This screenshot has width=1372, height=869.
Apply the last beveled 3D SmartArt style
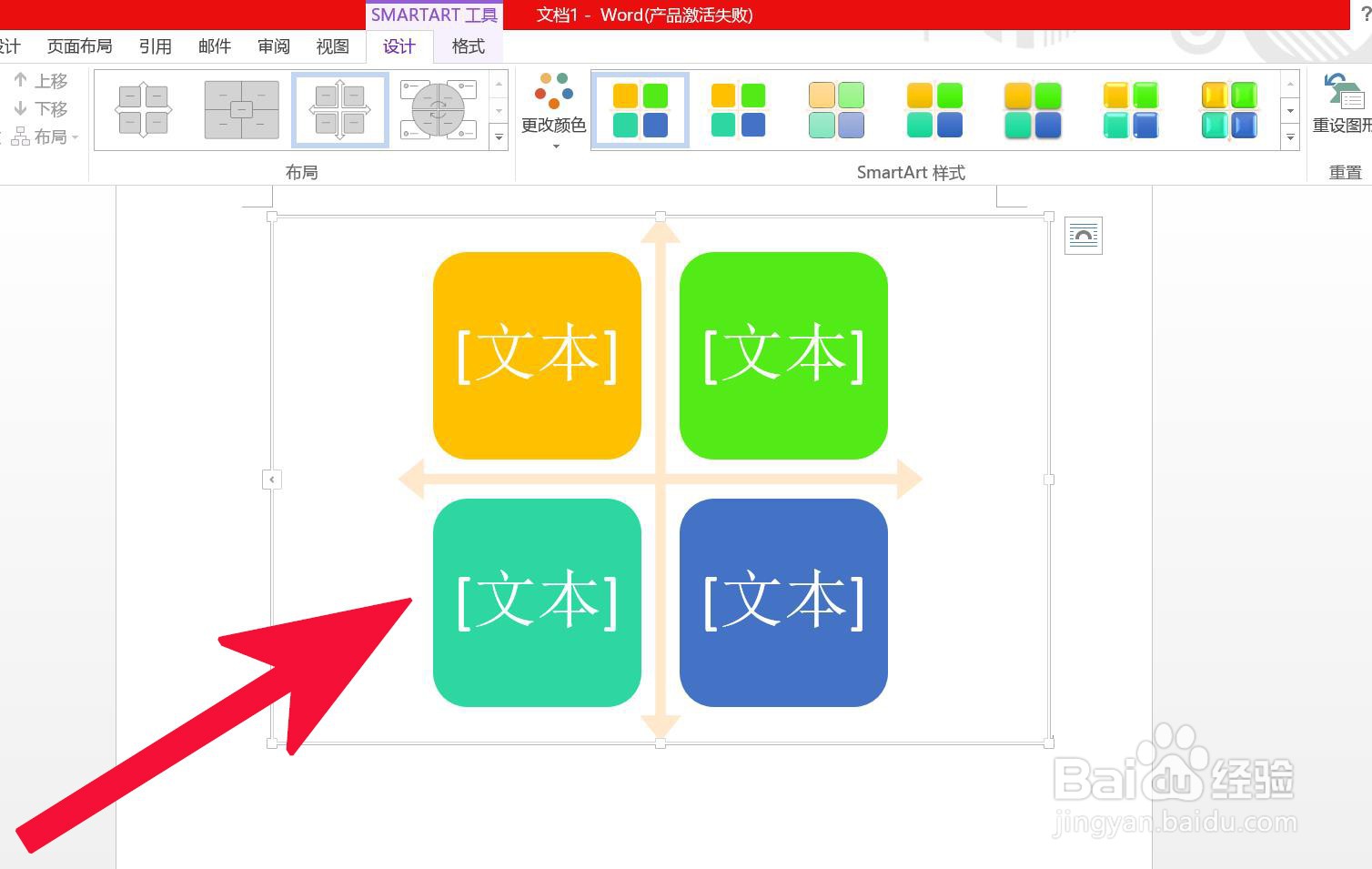coord(1229,110)
